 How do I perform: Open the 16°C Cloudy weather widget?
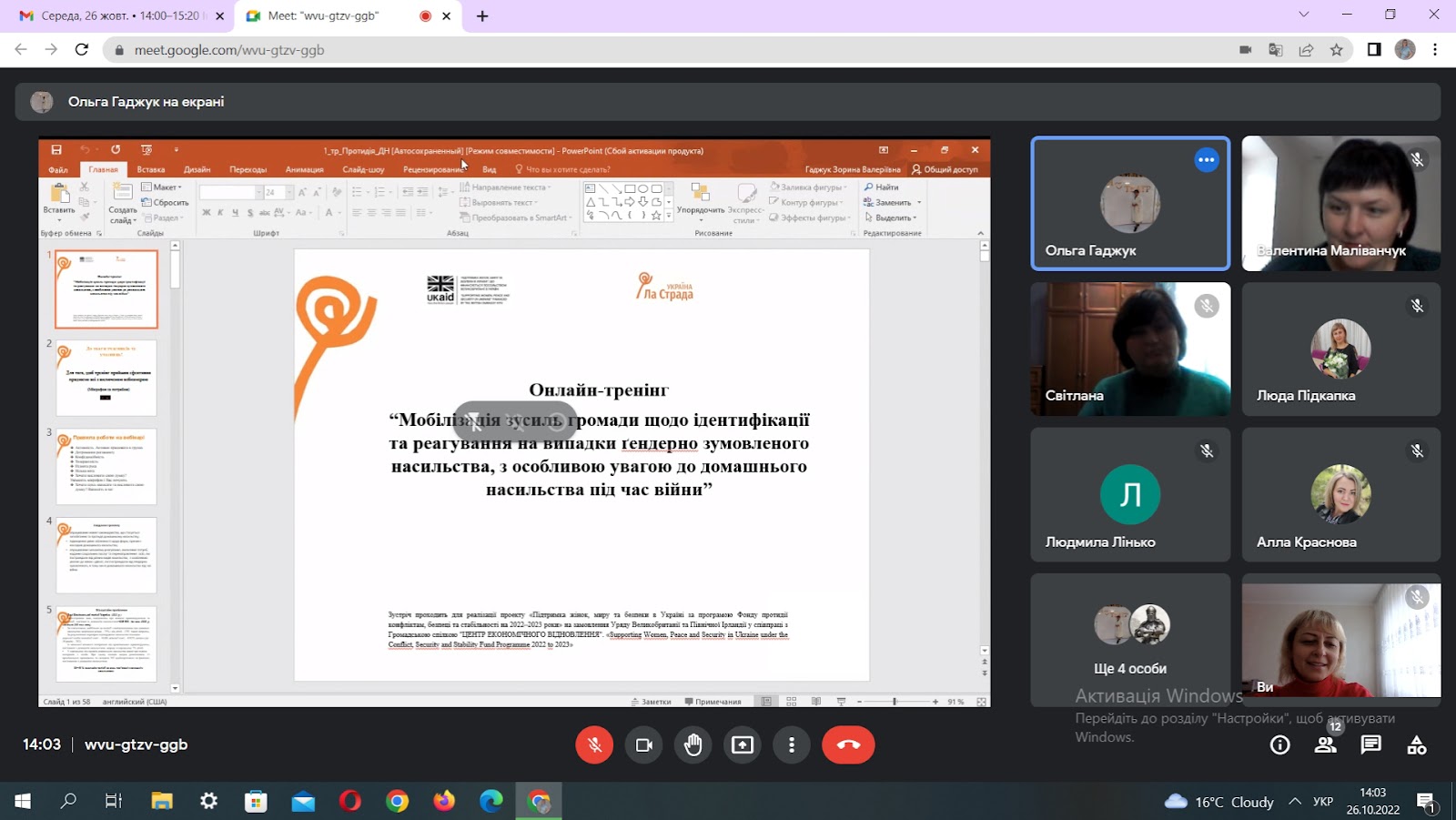coord(1219,801)
